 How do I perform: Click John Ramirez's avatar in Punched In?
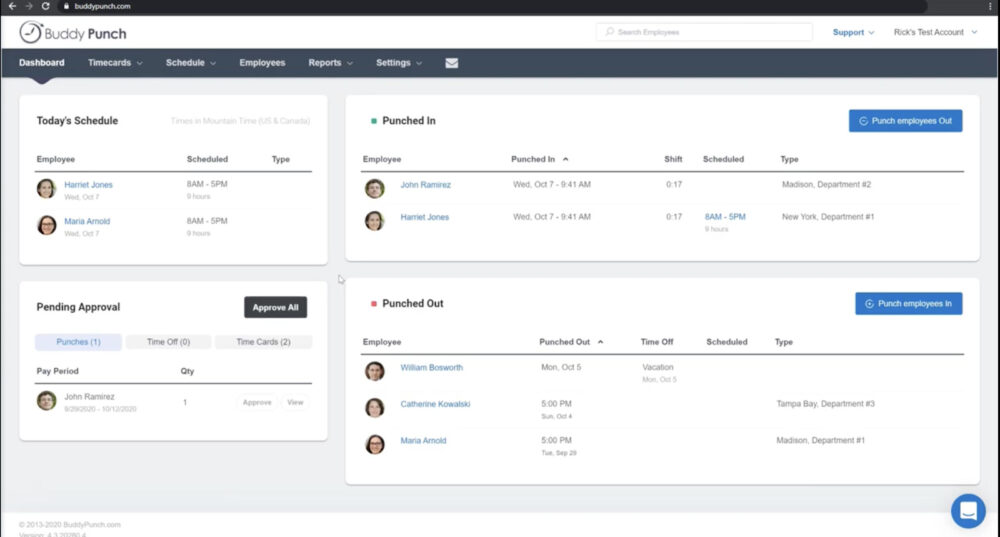[x=375, y=188]
